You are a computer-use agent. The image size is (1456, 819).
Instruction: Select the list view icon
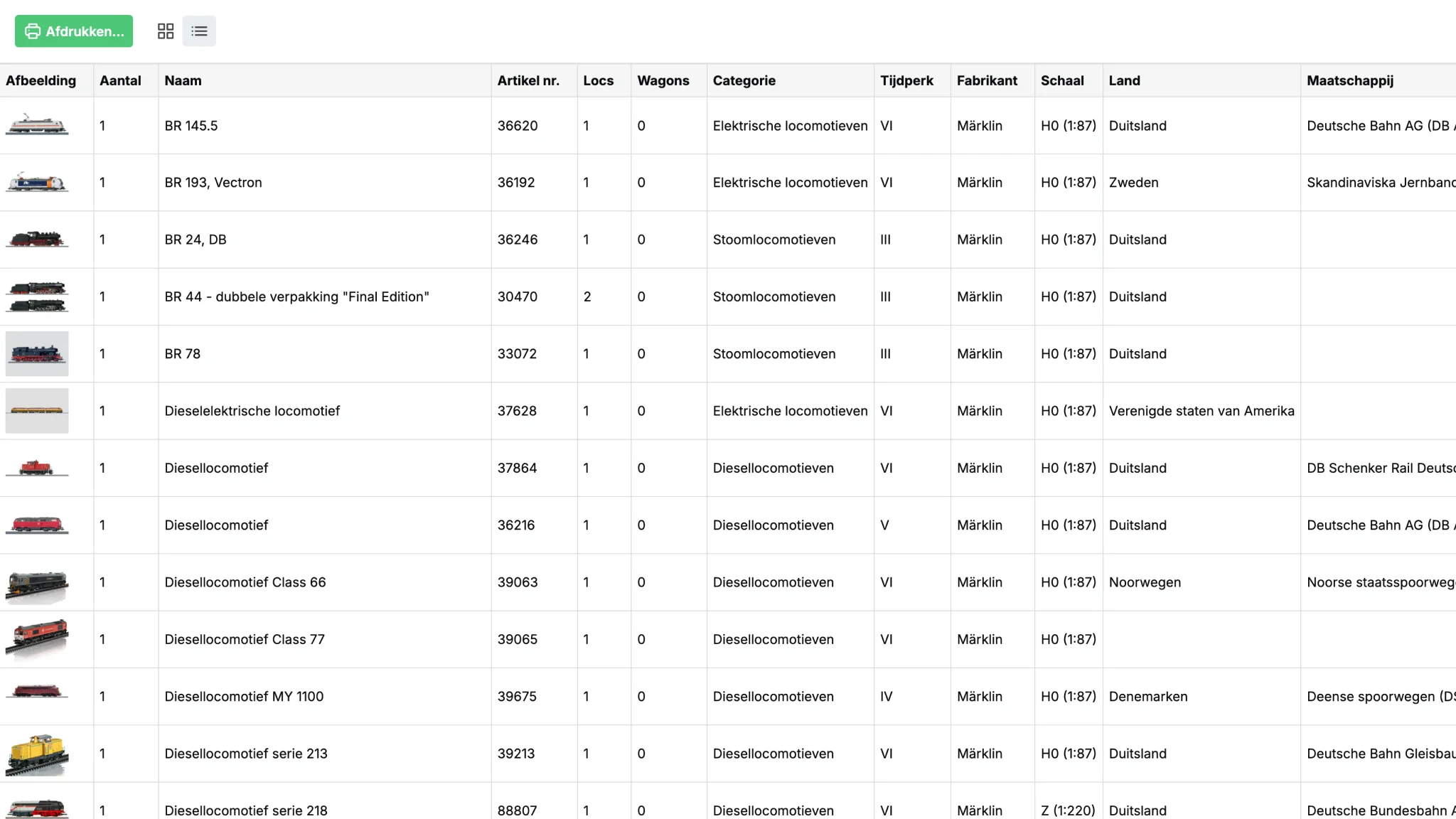coord(199,31)
